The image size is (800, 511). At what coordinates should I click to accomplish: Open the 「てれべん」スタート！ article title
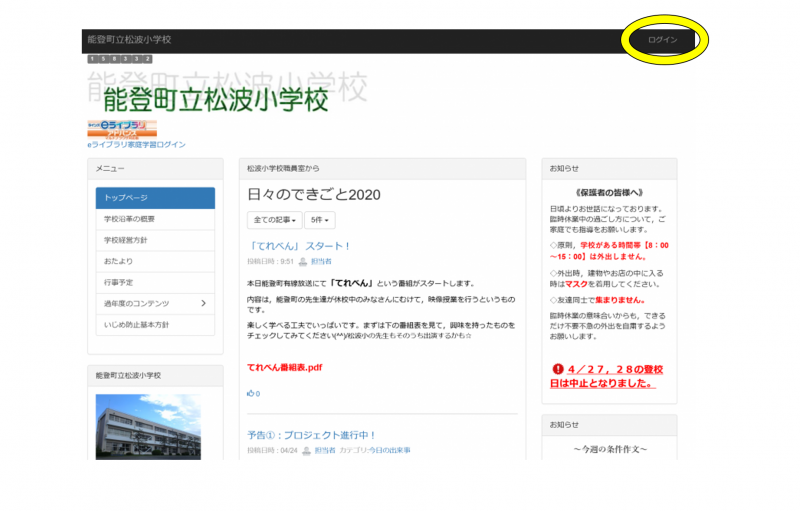299,245
